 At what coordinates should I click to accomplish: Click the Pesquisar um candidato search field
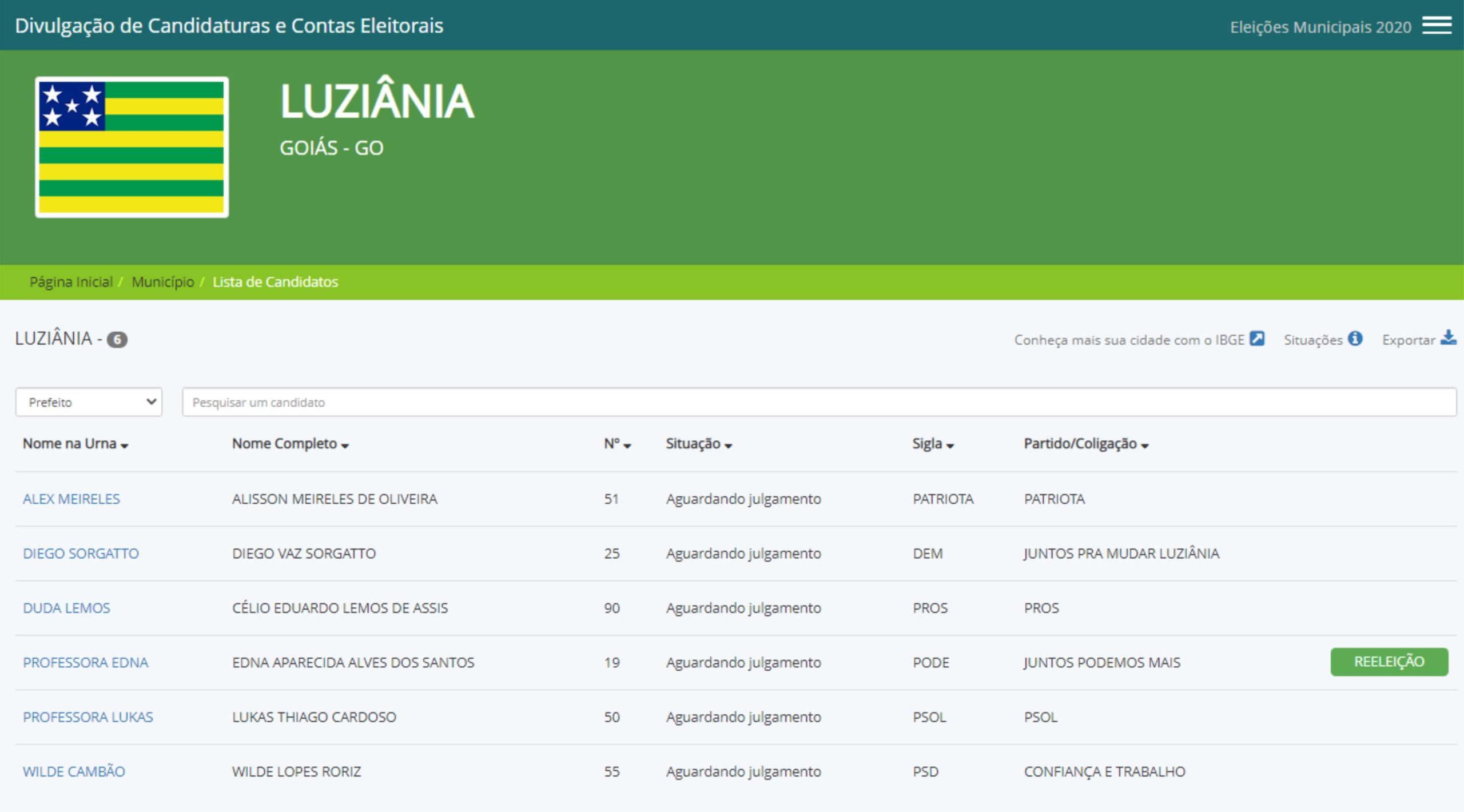(819, 402)
